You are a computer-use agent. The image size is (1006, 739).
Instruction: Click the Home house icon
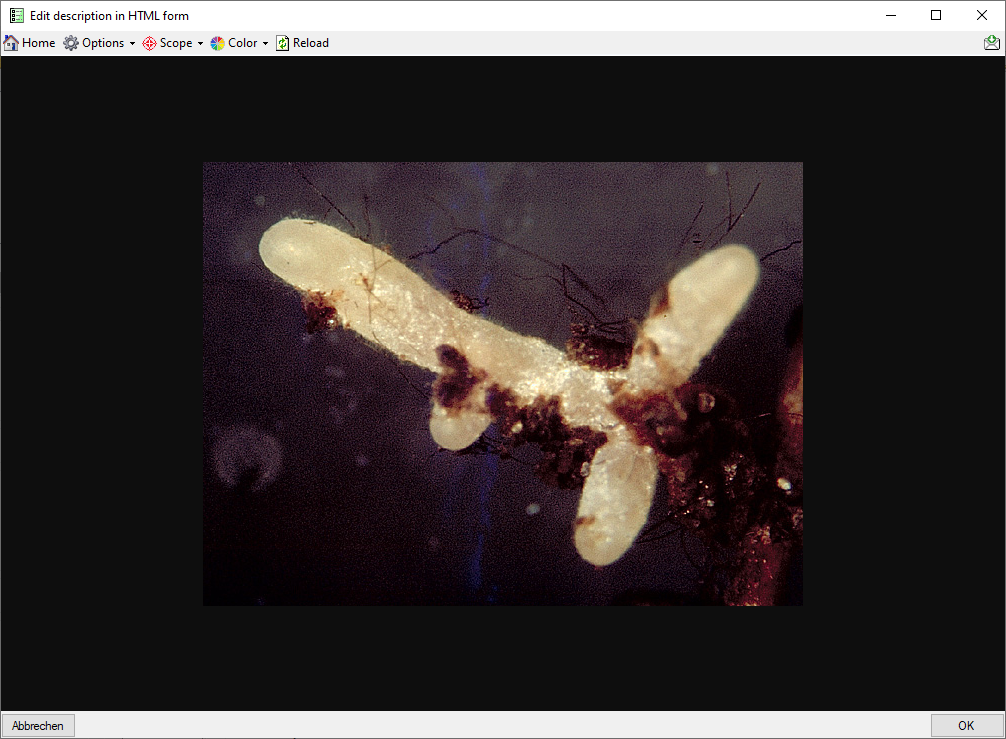(11, 43)
